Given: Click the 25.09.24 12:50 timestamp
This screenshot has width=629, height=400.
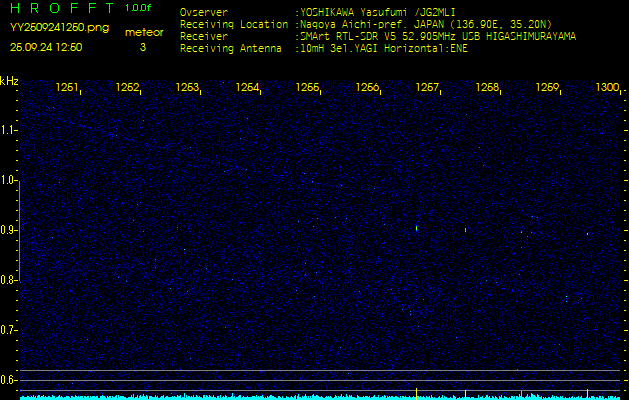Looking at the screenshot, I should click(x=46, y=47).
